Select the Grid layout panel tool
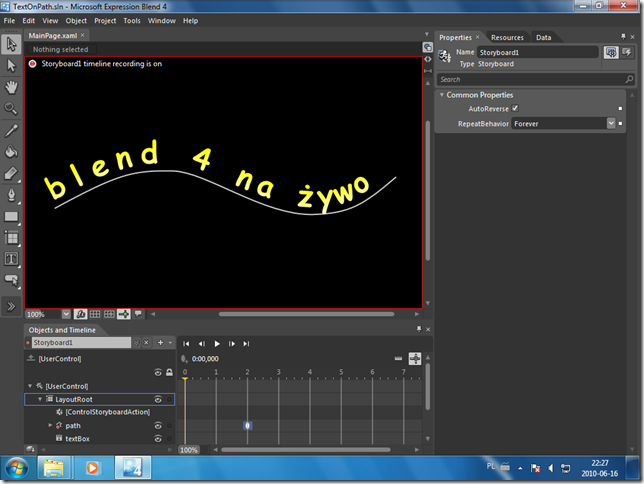The height and width of the screenshot is (484, 644). pos(11,238)
